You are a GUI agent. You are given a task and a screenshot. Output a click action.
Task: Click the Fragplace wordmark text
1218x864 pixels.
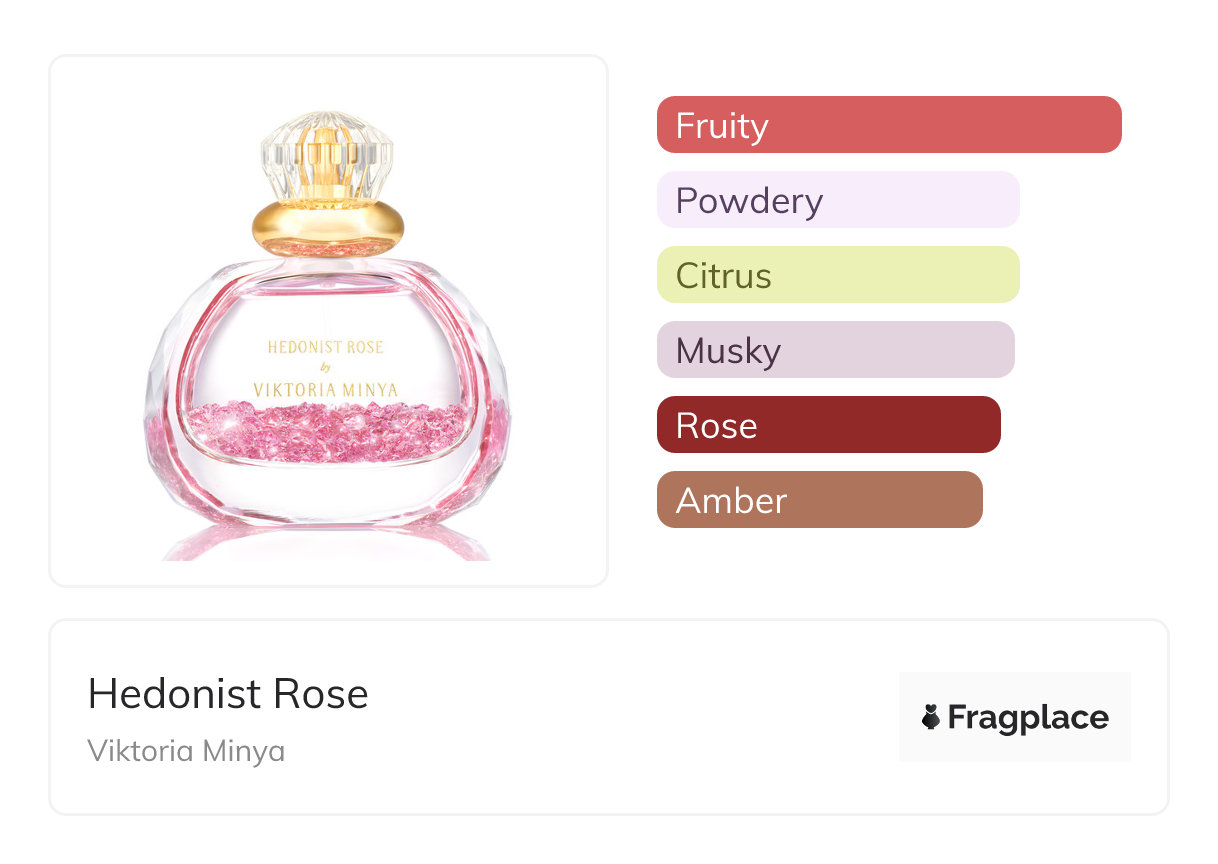click(x=1028, y=717)
